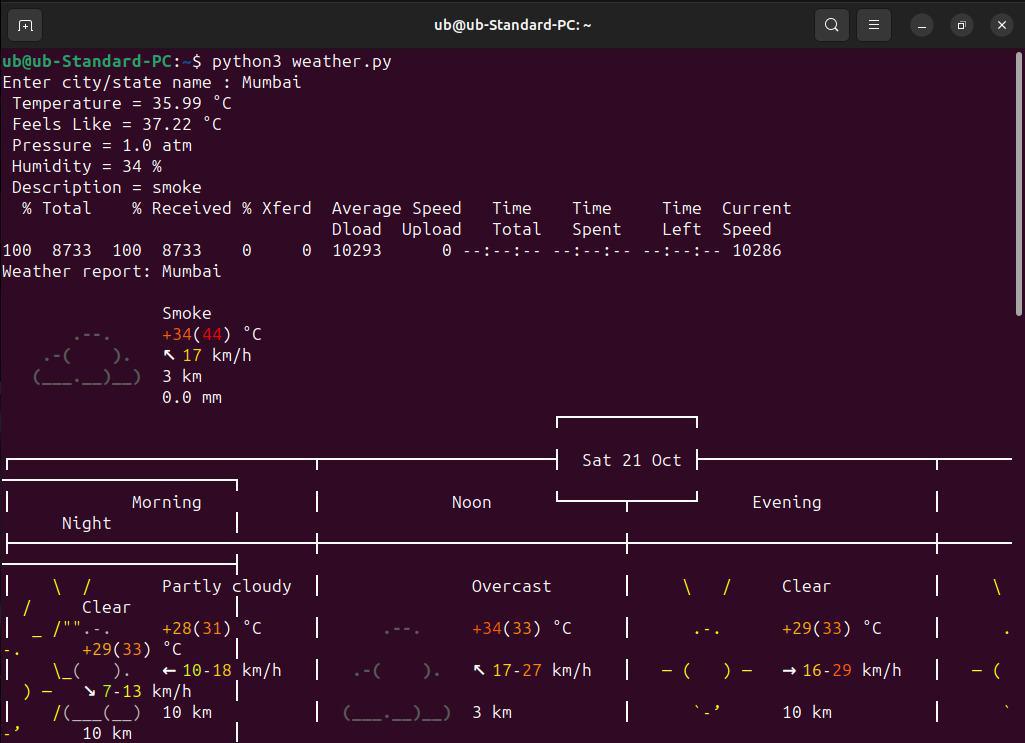Close the terminal window

click(1001, 25)
